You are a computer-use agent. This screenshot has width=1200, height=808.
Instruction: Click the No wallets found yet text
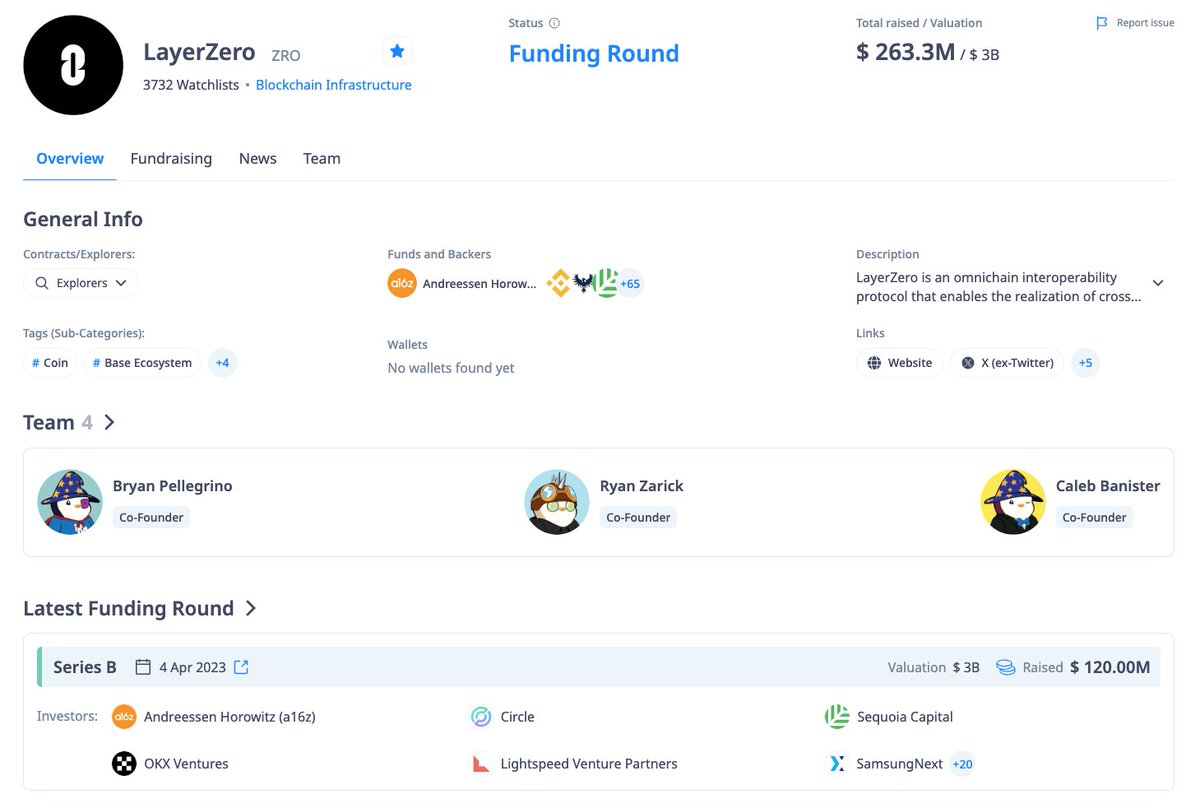coord(451,368)
